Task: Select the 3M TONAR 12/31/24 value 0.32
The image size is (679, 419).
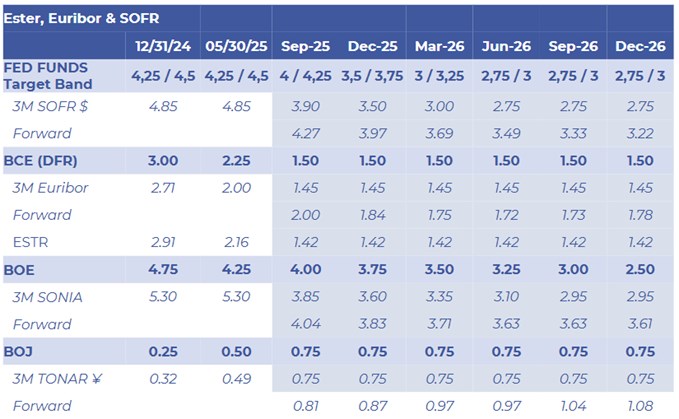Action: (167, 378)
